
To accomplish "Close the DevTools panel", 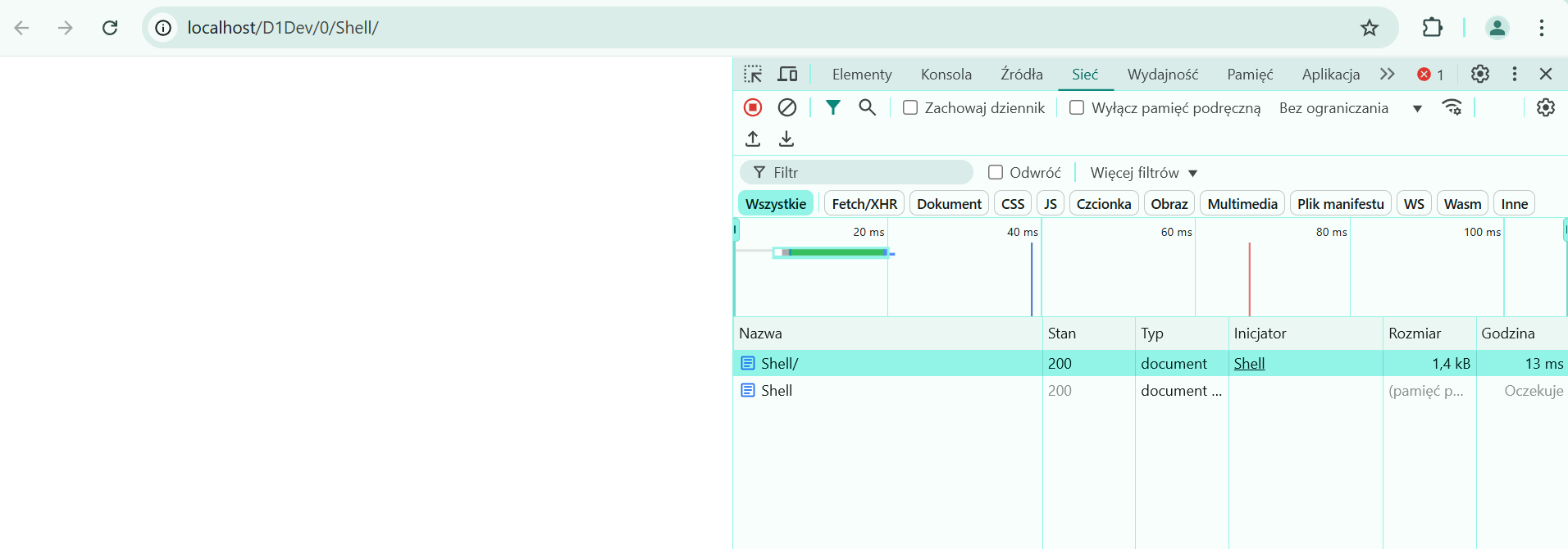I will (x=1546, y=75).
